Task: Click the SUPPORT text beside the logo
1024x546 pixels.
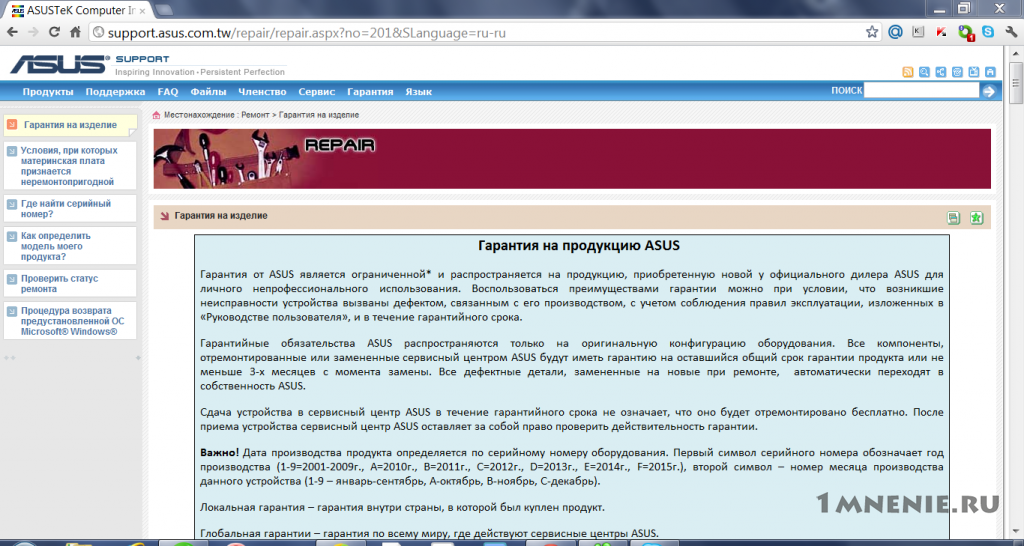Action: point(142,59)
